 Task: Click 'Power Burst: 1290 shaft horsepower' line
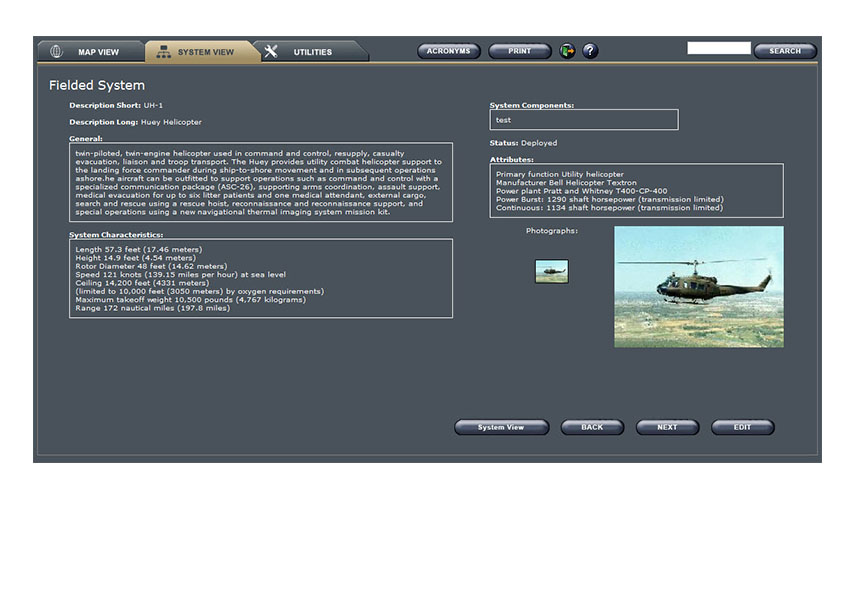[x=610, y=199]
